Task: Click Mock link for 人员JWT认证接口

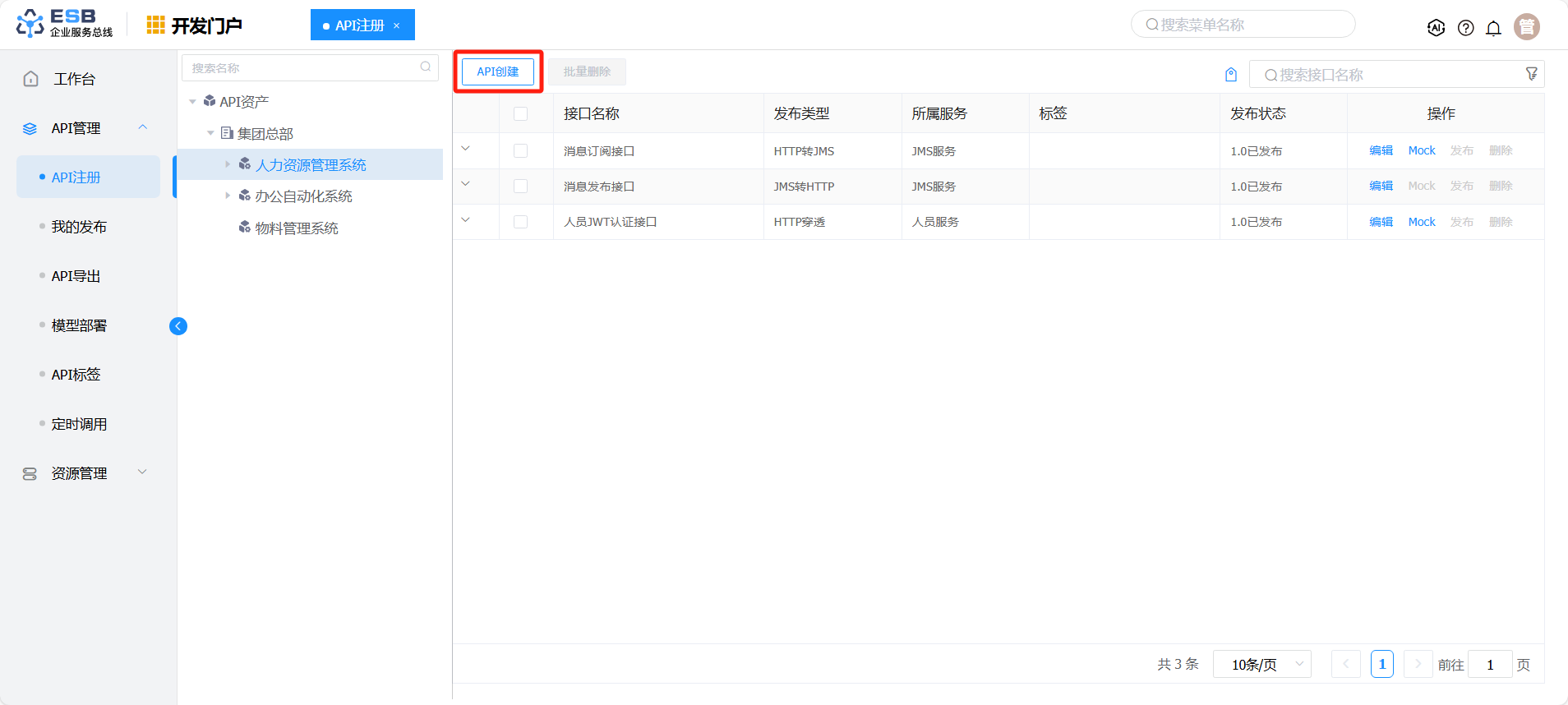Action: (x=1421, y=222)
